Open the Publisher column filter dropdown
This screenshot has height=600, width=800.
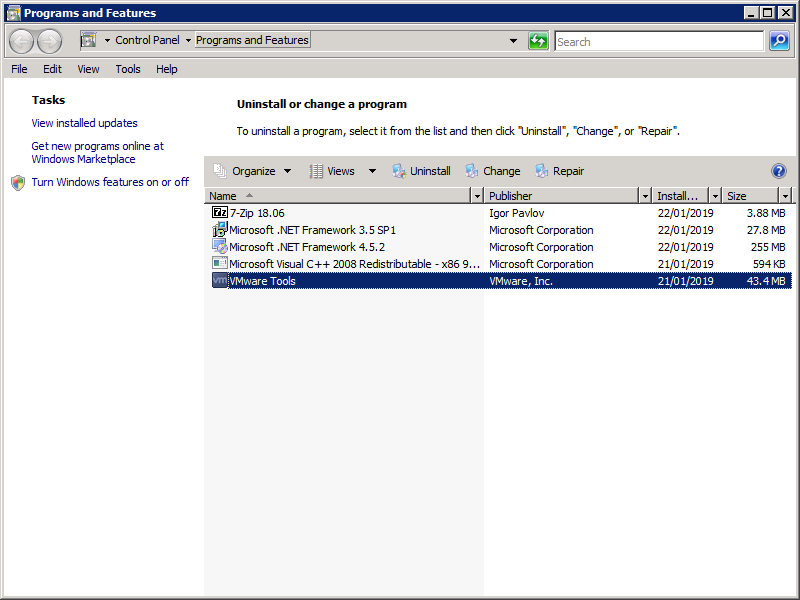pyautogui.click(x=645, y=195)
